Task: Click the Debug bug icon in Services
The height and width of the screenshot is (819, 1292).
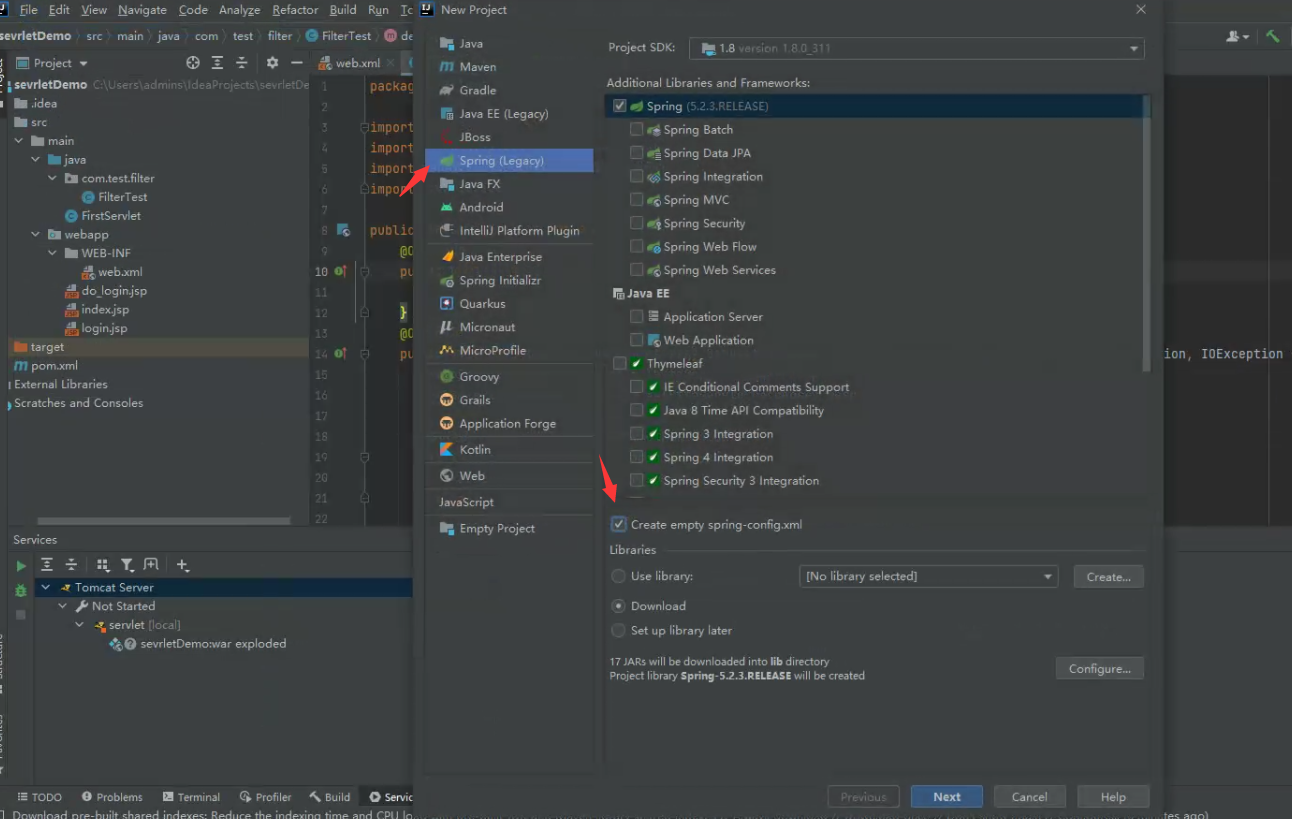Action: pos(20,591)
